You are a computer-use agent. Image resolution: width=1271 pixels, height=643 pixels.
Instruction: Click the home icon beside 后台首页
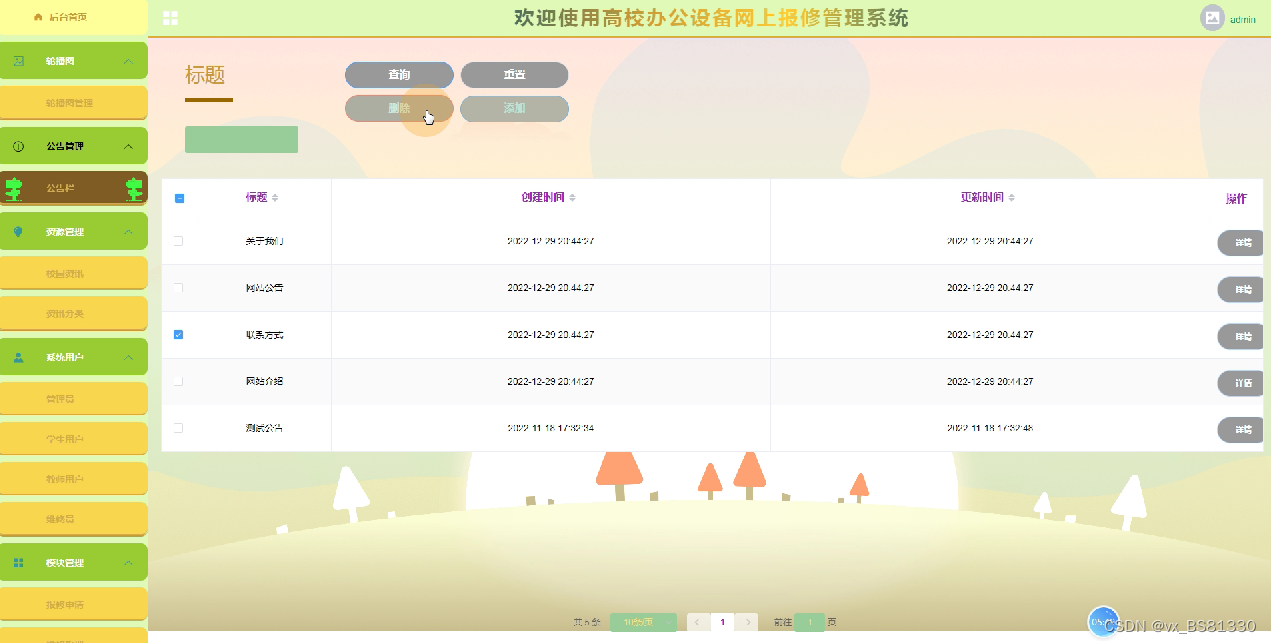(x=38, y=17)
